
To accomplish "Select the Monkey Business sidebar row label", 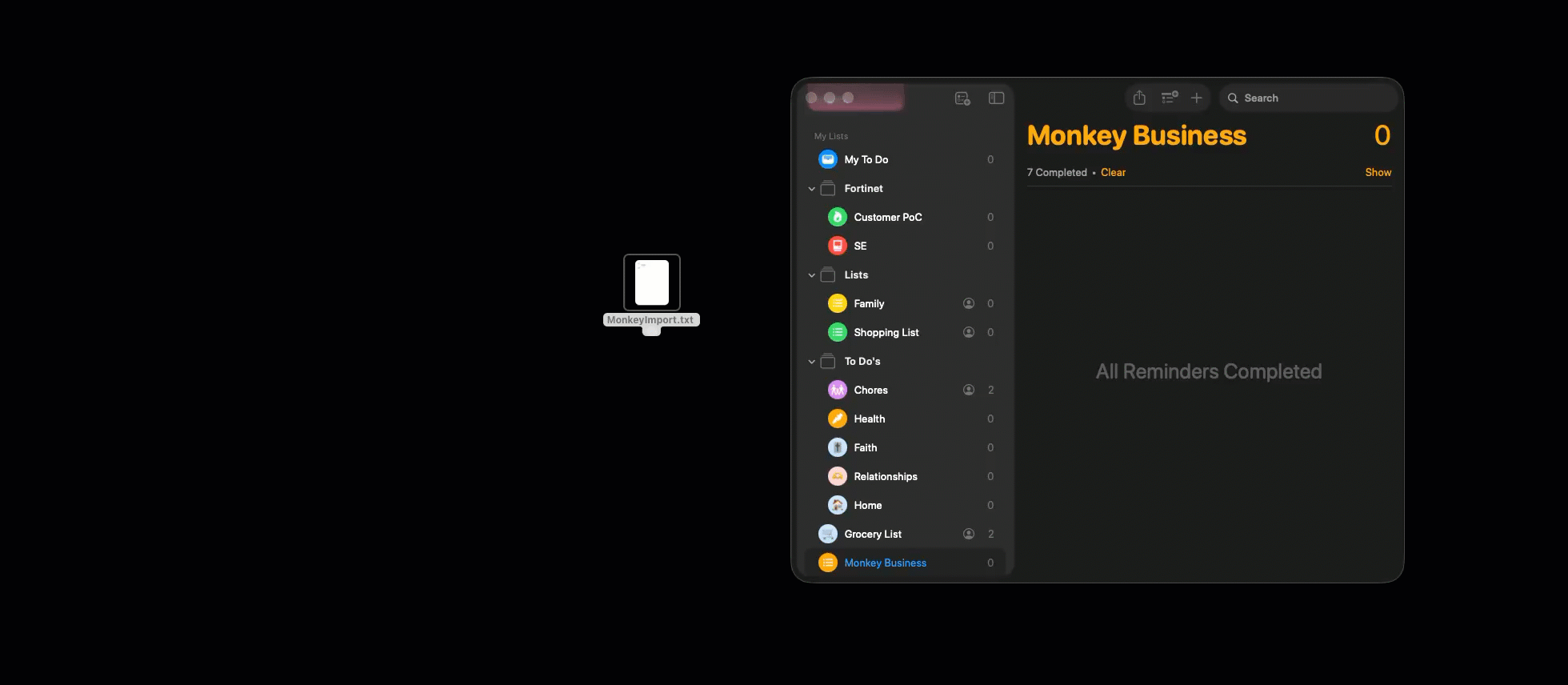I will (x=886, y=563).
